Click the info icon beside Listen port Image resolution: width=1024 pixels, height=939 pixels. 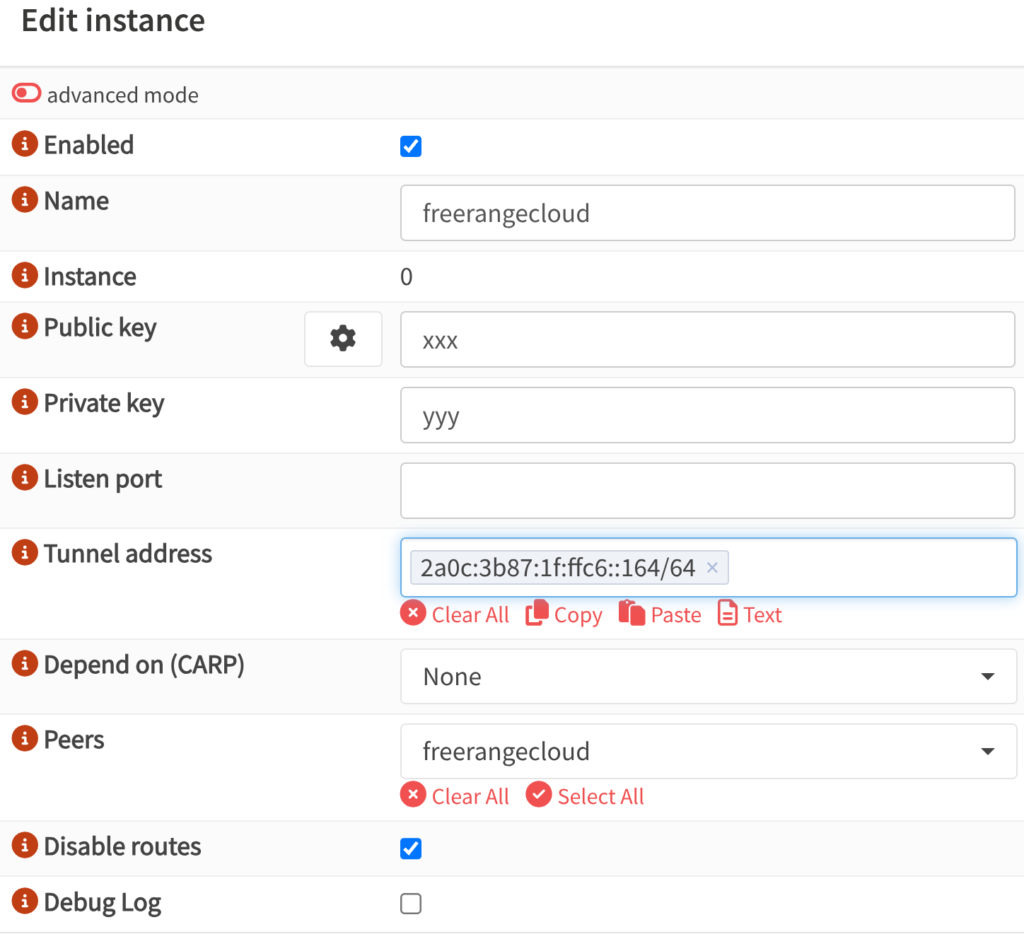tap(25, 479)
